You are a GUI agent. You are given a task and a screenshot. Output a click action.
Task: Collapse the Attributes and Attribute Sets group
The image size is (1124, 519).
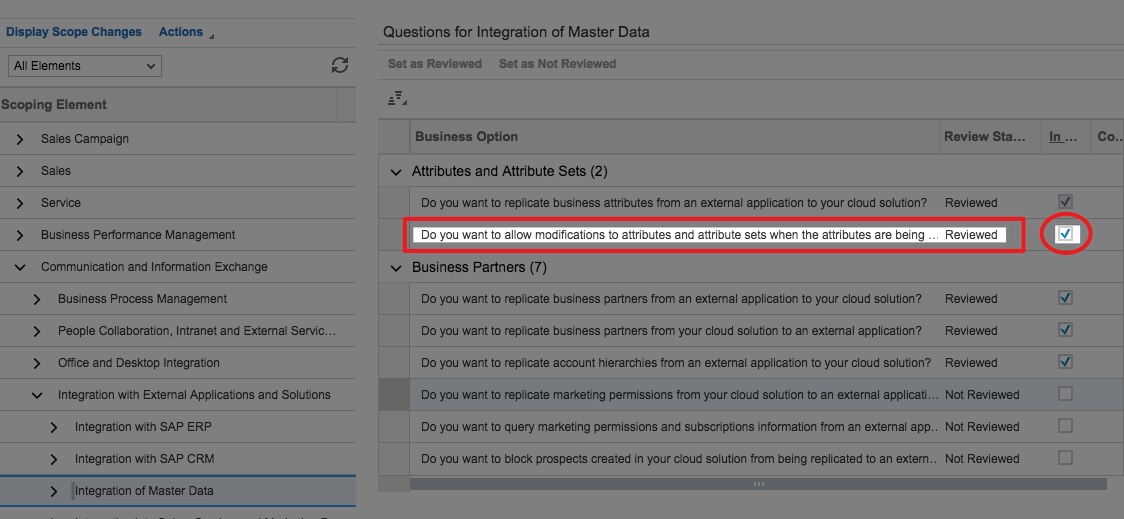[x=397, y=172]
